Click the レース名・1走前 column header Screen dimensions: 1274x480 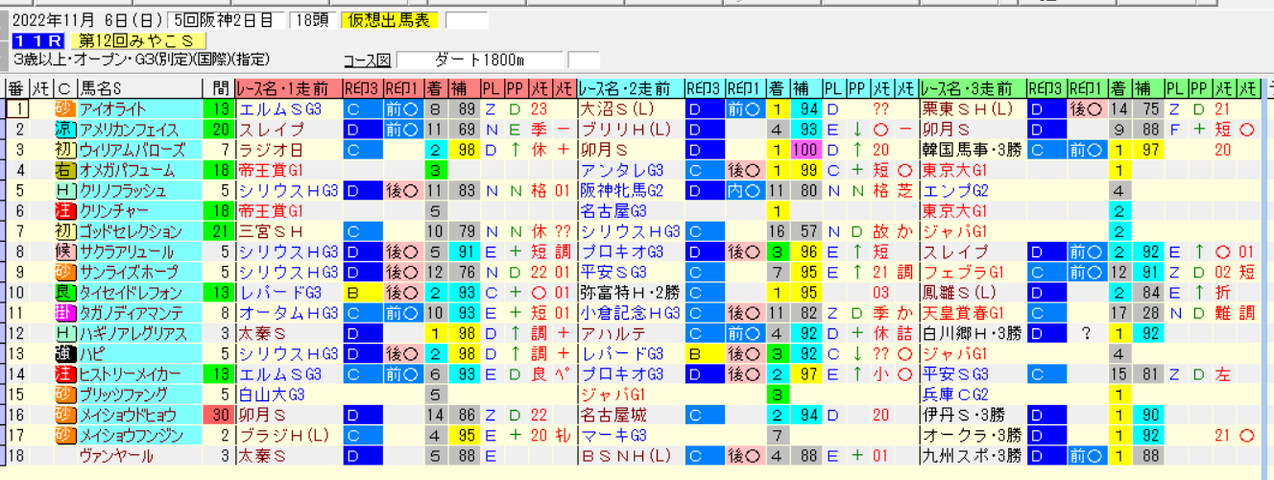[287, 88]
